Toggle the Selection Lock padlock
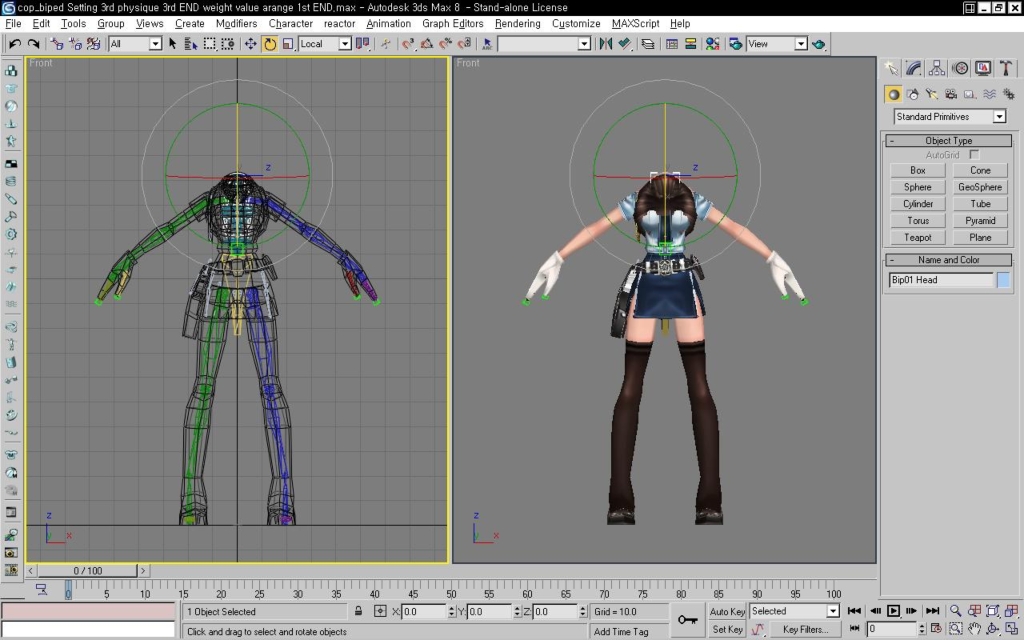Viewport: 1024px width, 640px height. pos(359,611)
